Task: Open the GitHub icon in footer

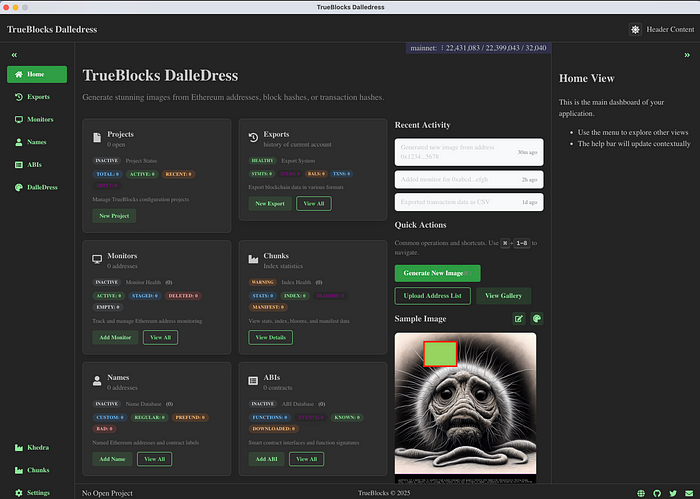Action: pos(657,493)
